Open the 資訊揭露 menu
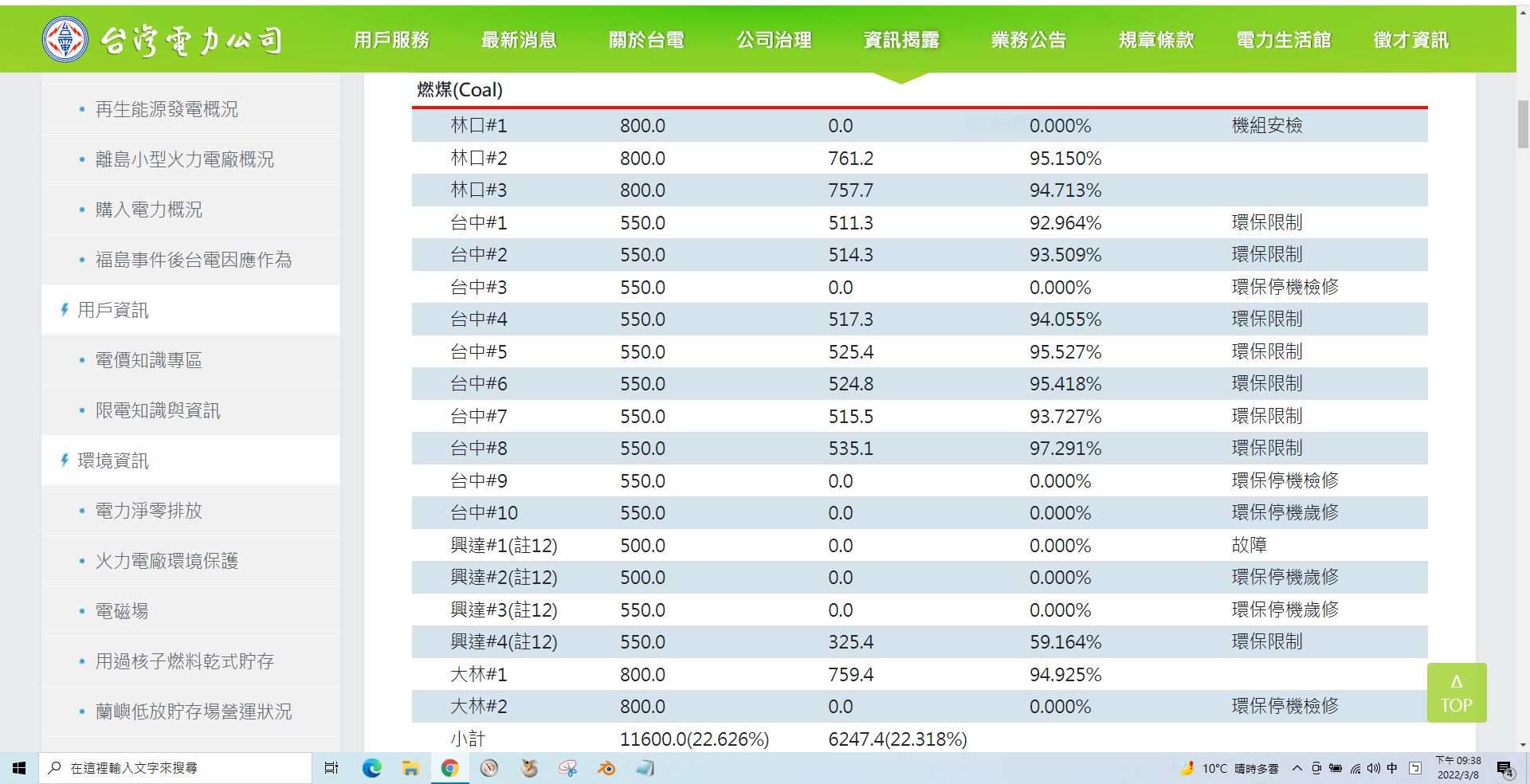 [x=901, y=40]
